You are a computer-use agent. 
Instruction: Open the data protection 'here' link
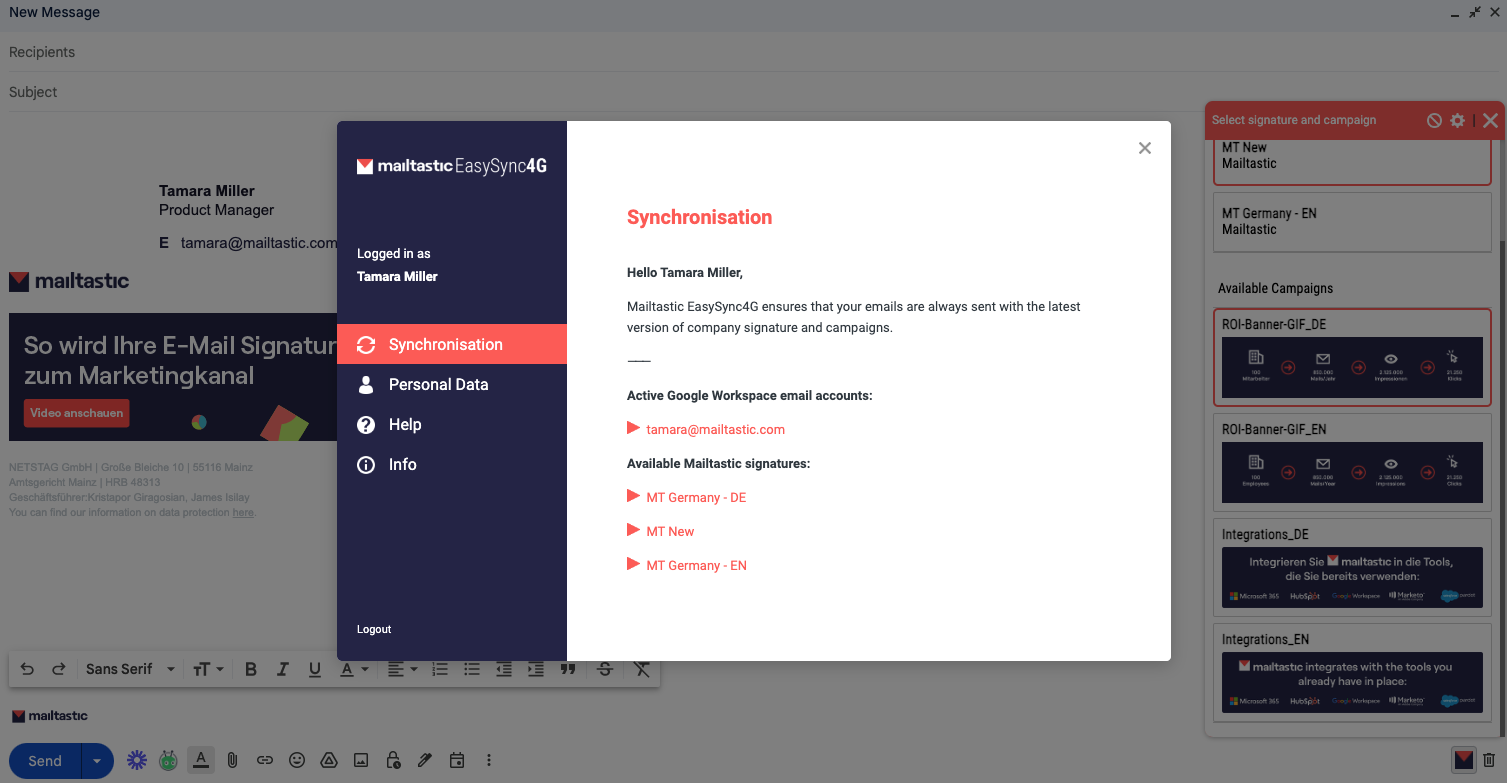(x=243, y=513)
